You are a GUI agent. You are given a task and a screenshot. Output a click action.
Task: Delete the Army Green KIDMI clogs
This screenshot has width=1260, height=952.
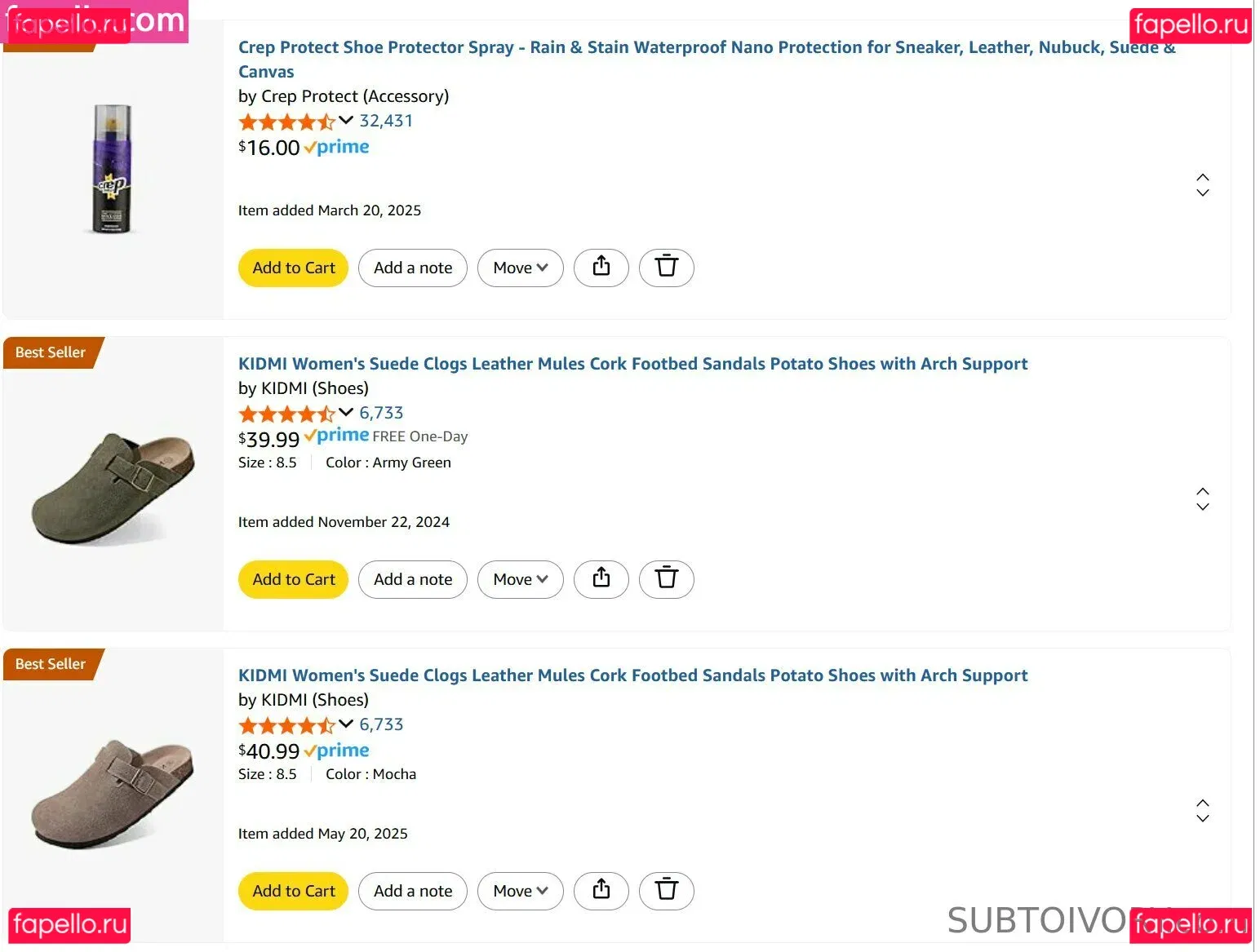click(x=666, y=578)
